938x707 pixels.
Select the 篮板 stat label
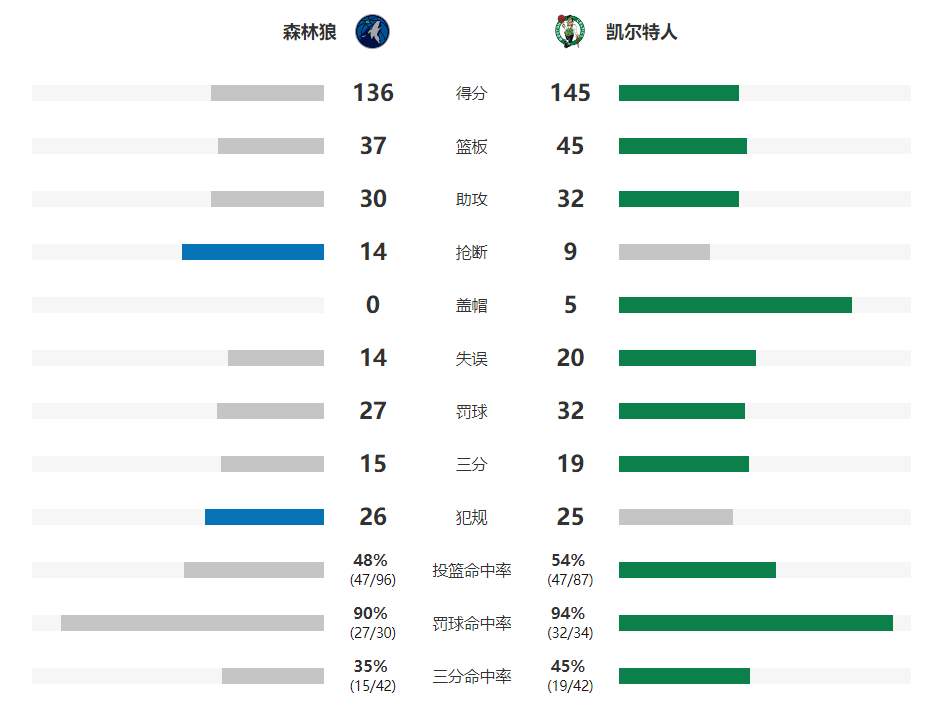click(x=471, y=147)
